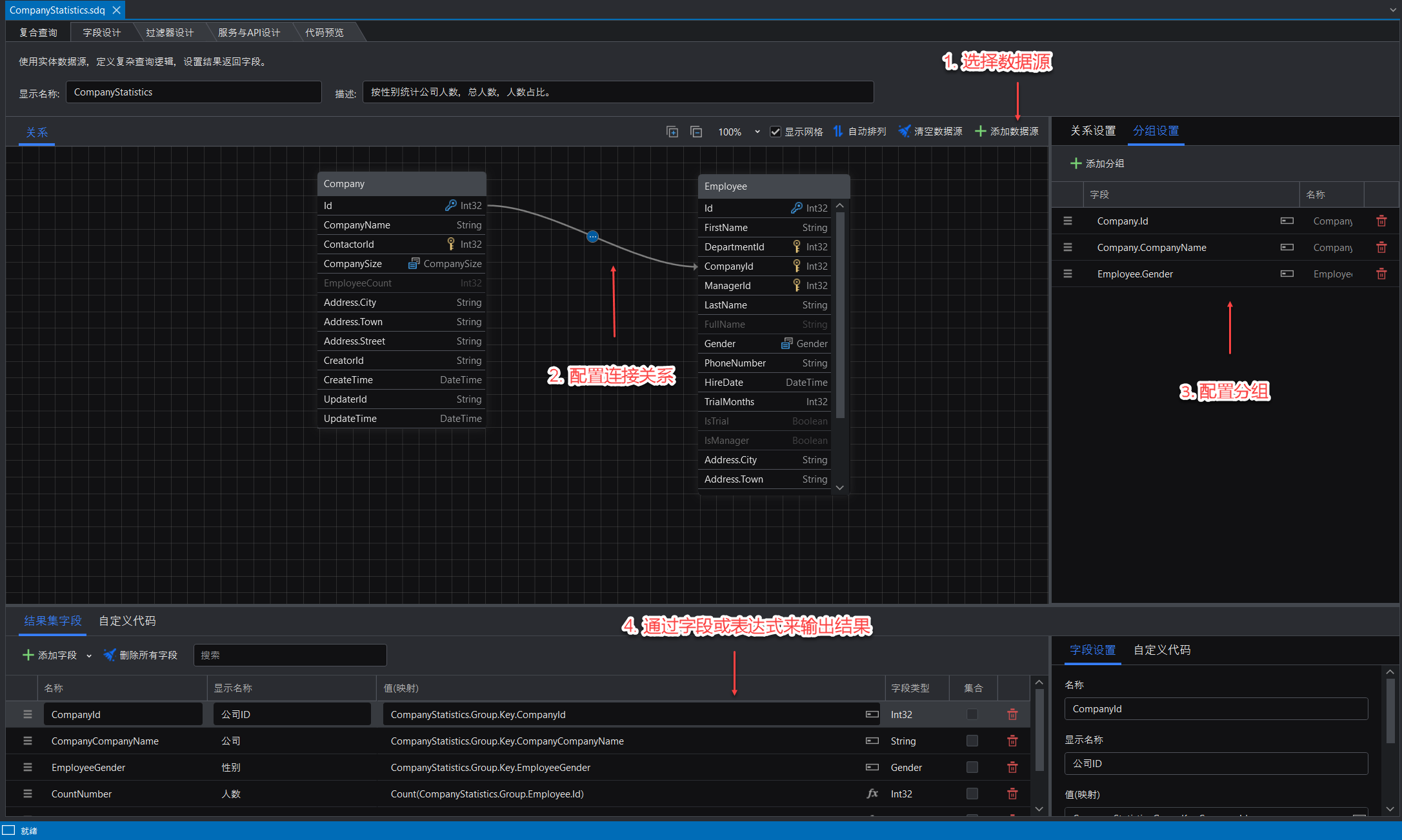Click the Employee entity scroll-up arrow
This screenshot has height=840, width=1402.
coord(840,206)
